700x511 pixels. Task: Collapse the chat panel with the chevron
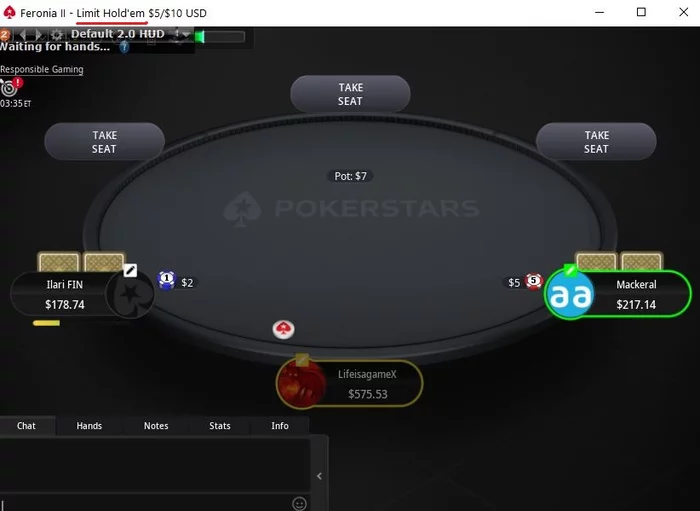click(x=319, y=476)
